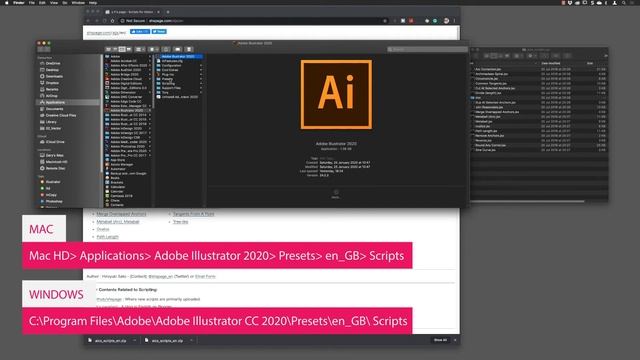
Task: Open the Finder group-by dropdown
Action: 140,49
